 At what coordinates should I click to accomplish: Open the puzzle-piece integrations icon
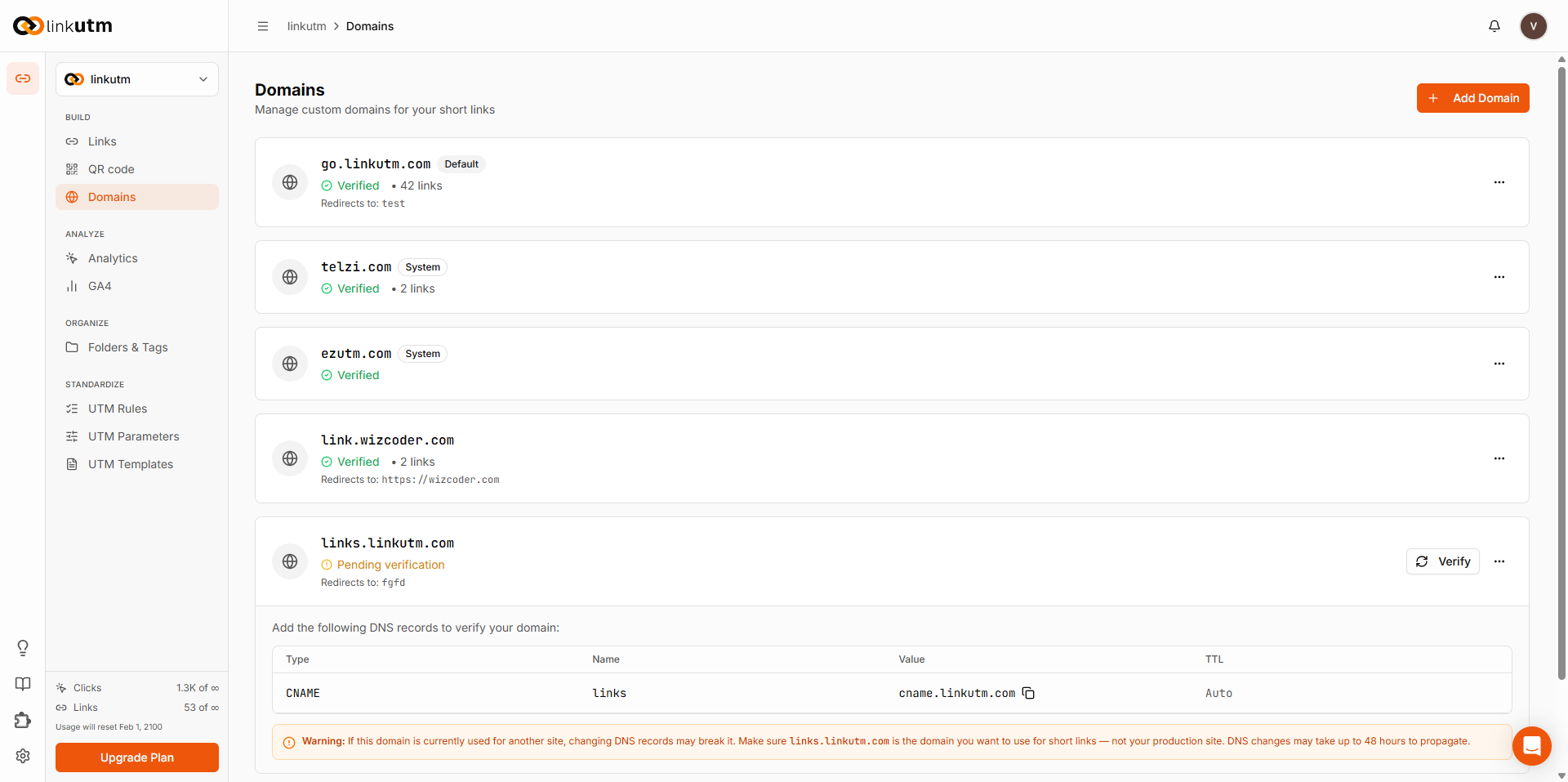[23, 720]
